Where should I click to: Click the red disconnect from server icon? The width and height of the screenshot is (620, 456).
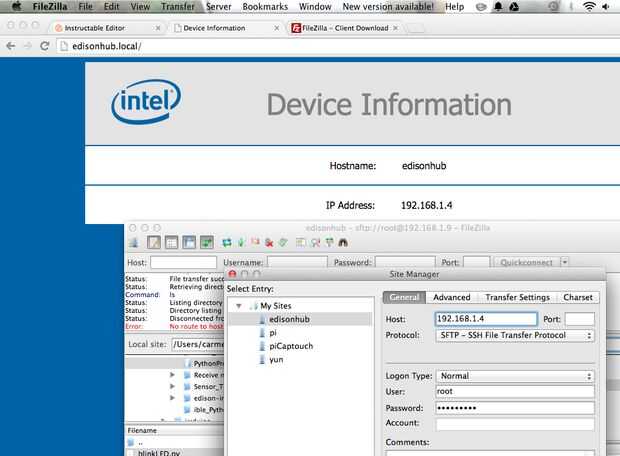(x=269, y=242)
